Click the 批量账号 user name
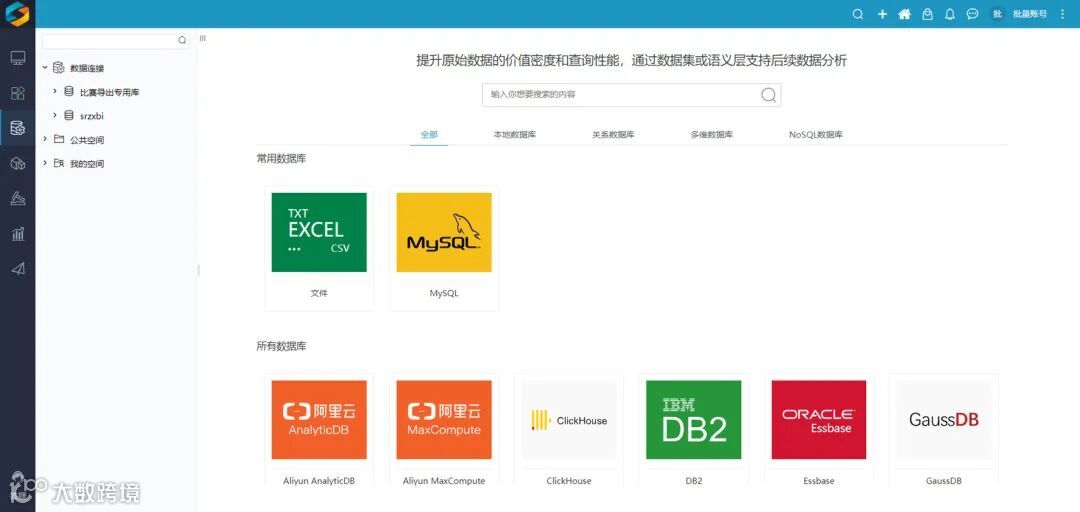Screen dimensions: 1080x512 tap(1030, 14)
